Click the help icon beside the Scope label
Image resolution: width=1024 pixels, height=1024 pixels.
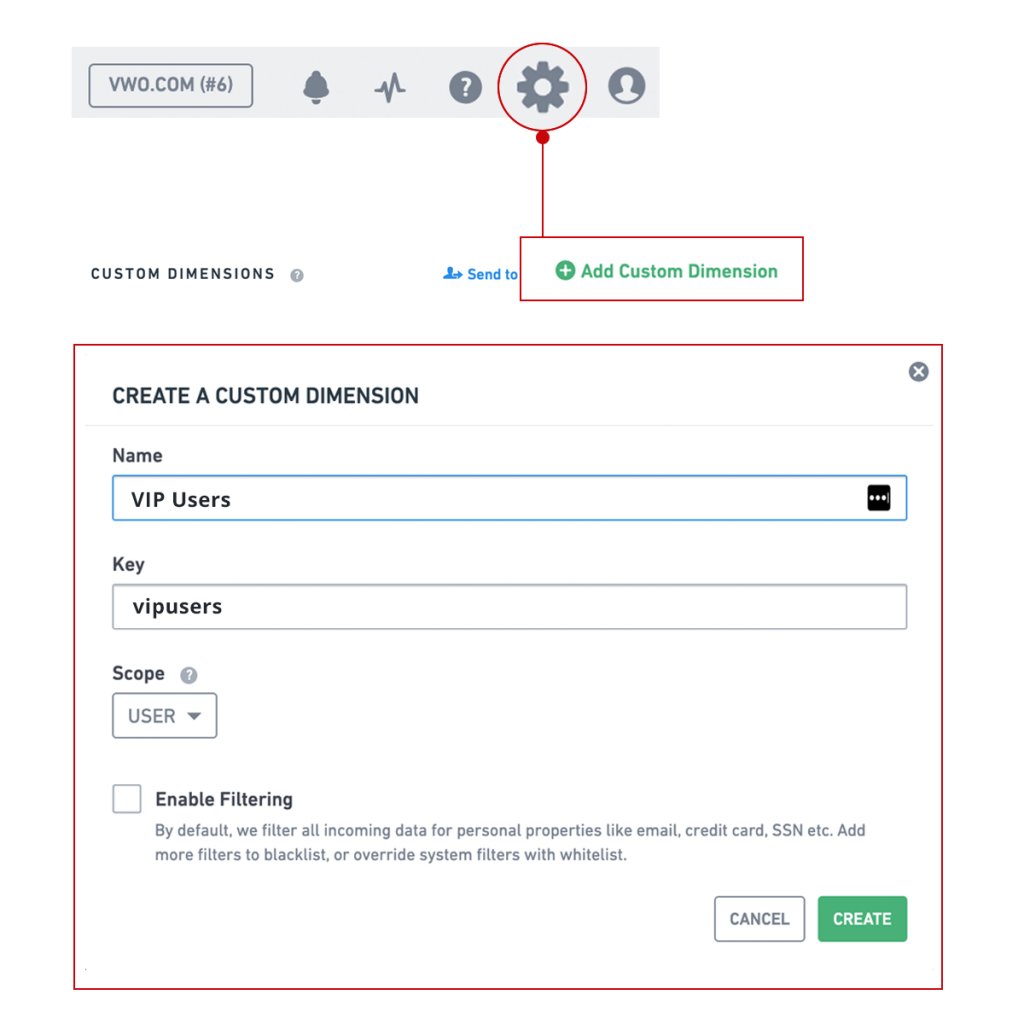[x=187, y=674]
